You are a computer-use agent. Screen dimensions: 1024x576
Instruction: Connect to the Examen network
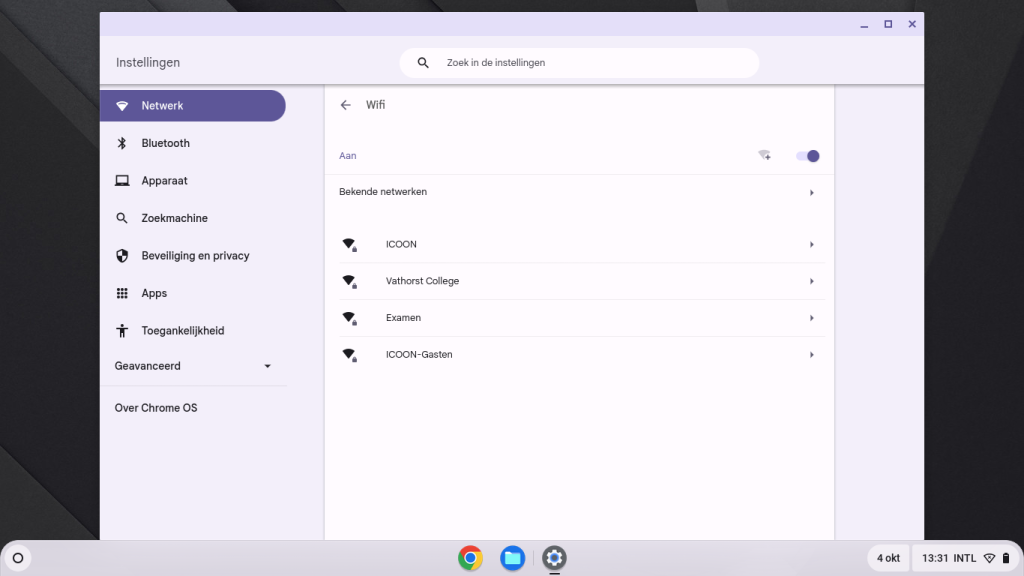404,318
